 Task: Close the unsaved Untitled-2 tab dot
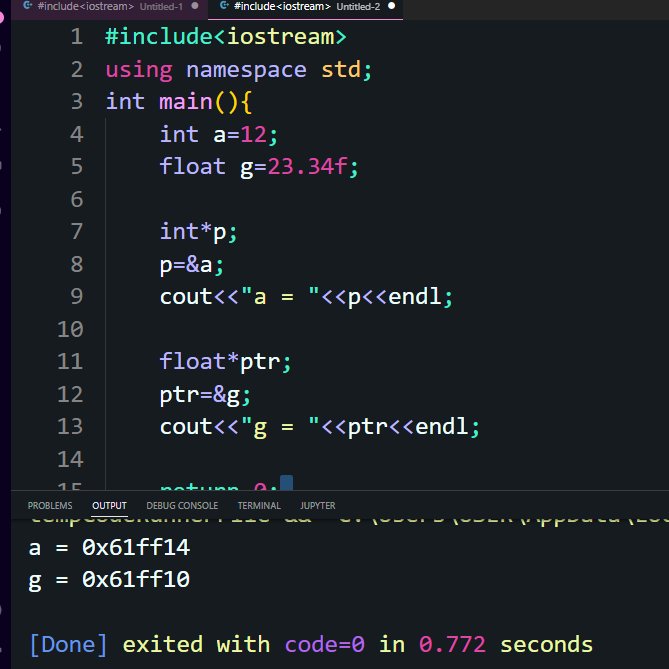(391, 6)
